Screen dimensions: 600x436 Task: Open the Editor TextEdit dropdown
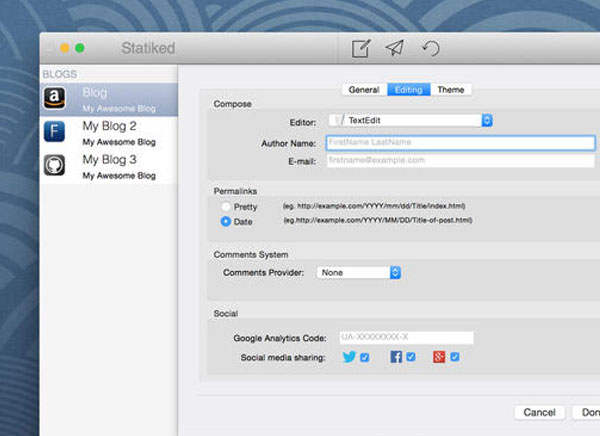pos(410,120)
